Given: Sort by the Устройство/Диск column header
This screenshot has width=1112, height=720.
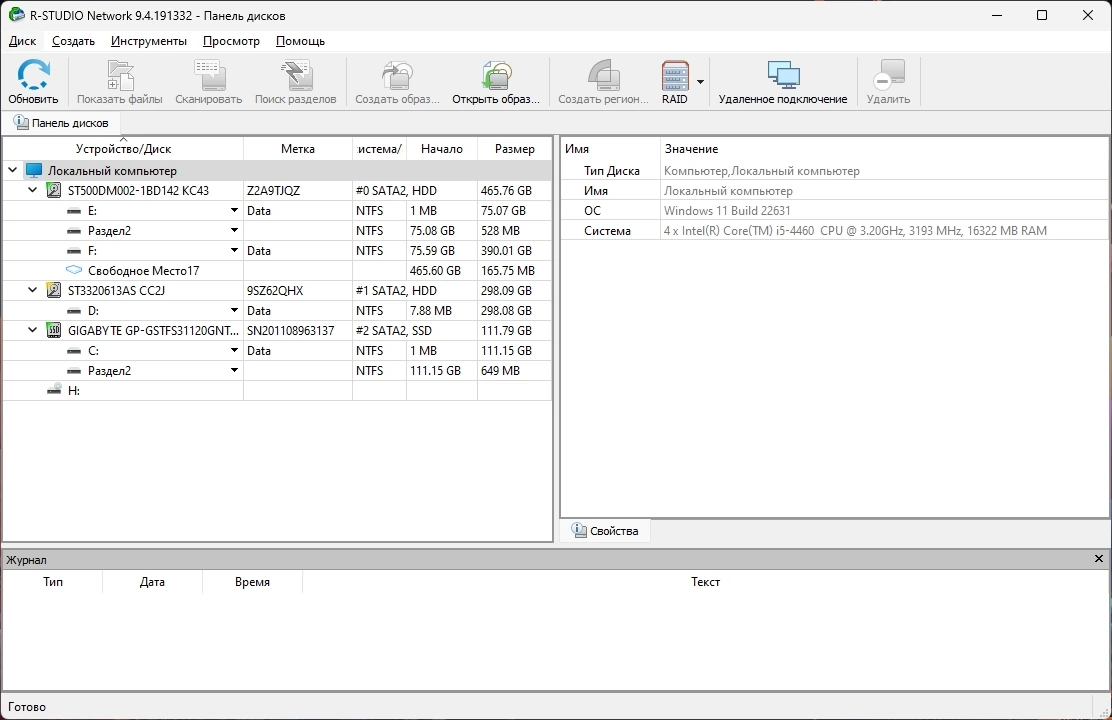Looking at the screenshot, I should click(123, 149).
